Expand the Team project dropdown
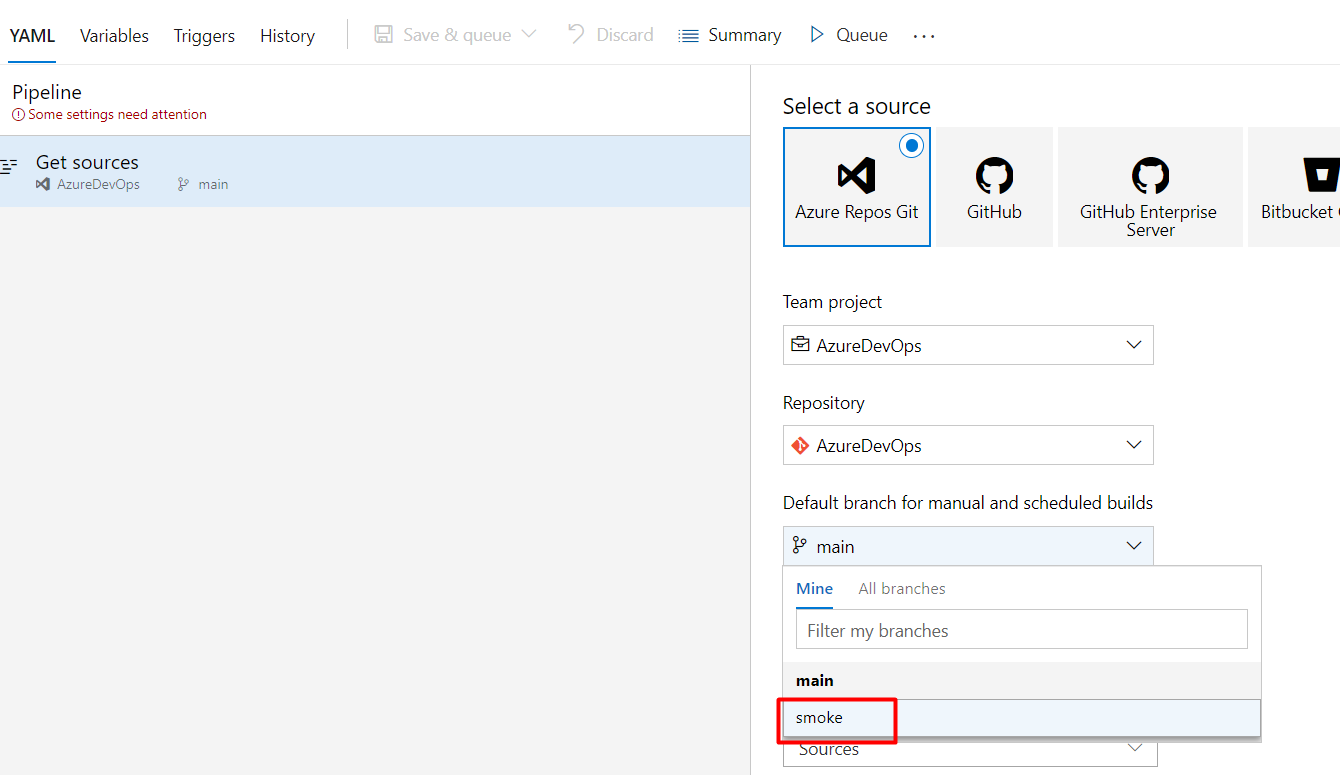This screenshot has width=1340, height=775. [x=968, y=345]
